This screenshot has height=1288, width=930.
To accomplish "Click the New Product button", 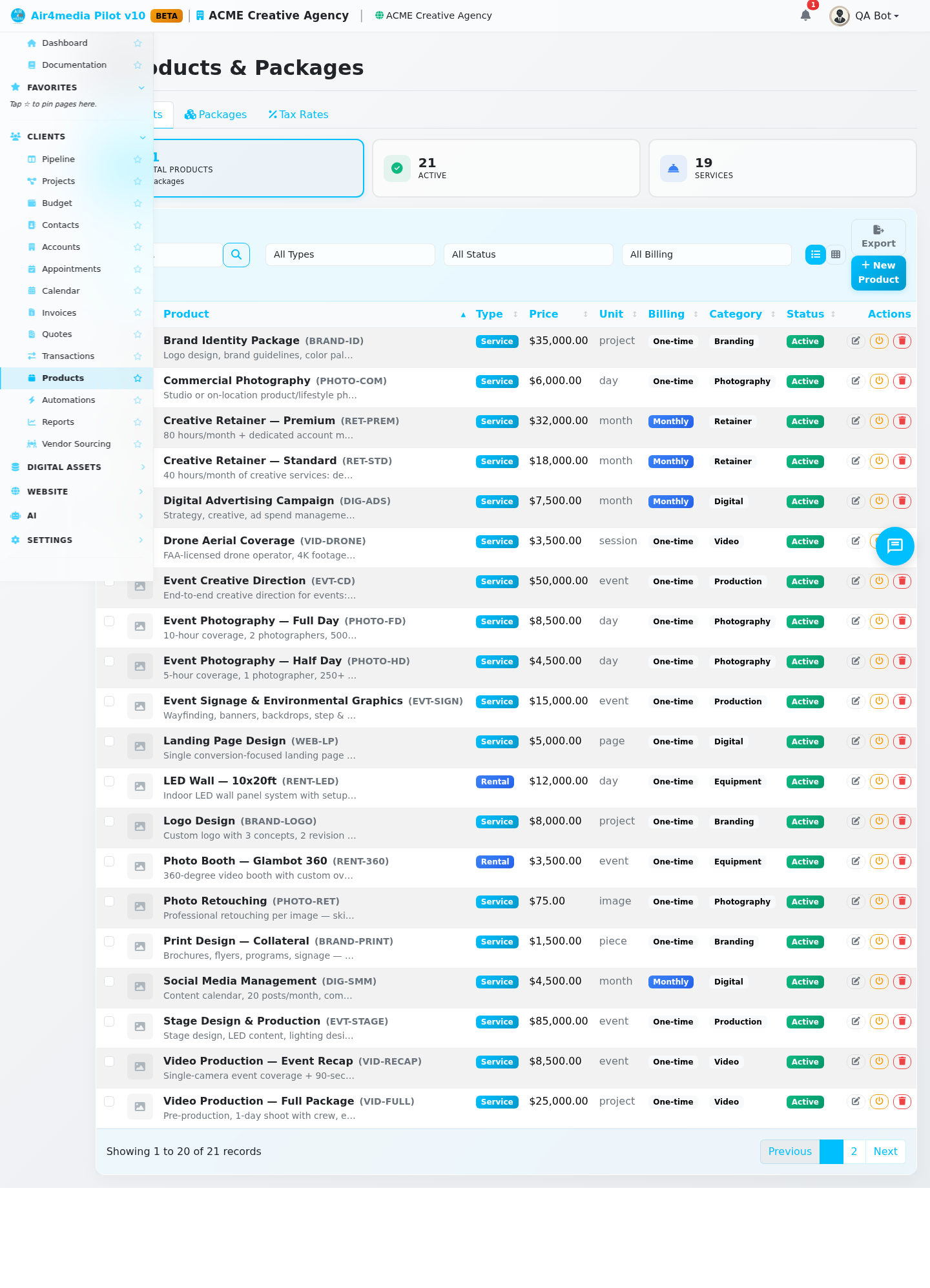I will click(x=878, y=273).
